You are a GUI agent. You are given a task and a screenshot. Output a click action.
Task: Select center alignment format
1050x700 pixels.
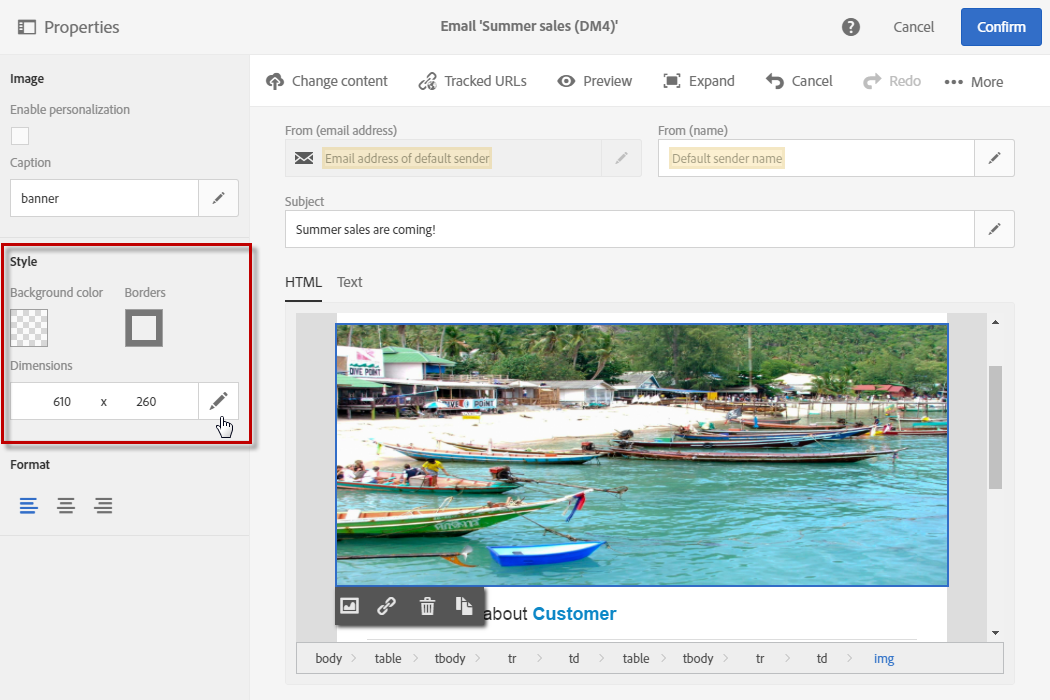(x=66, y=505)
